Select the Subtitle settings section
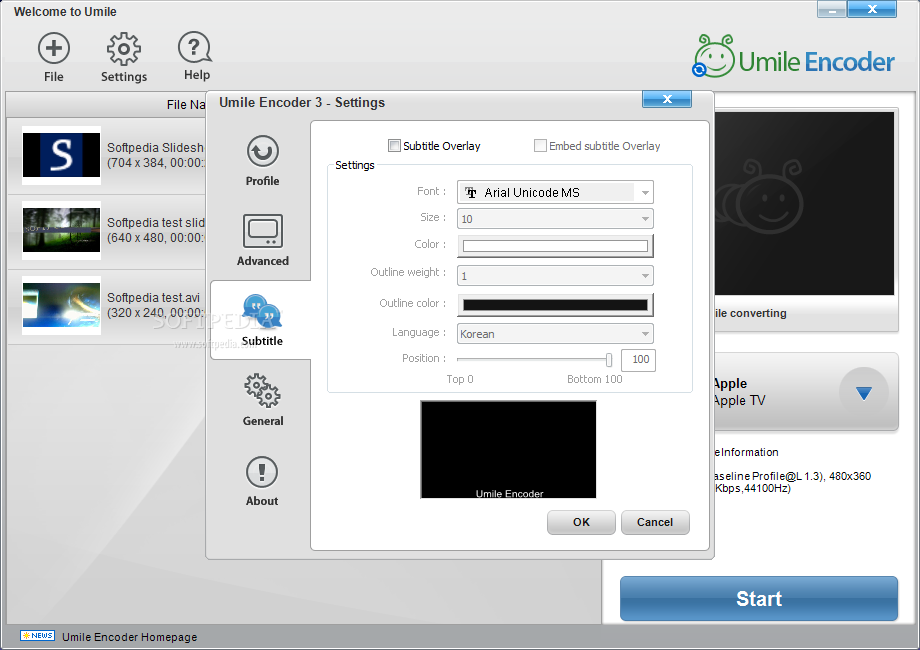The width and height of the screenshot is (920, 650). [x=262, y=320]
